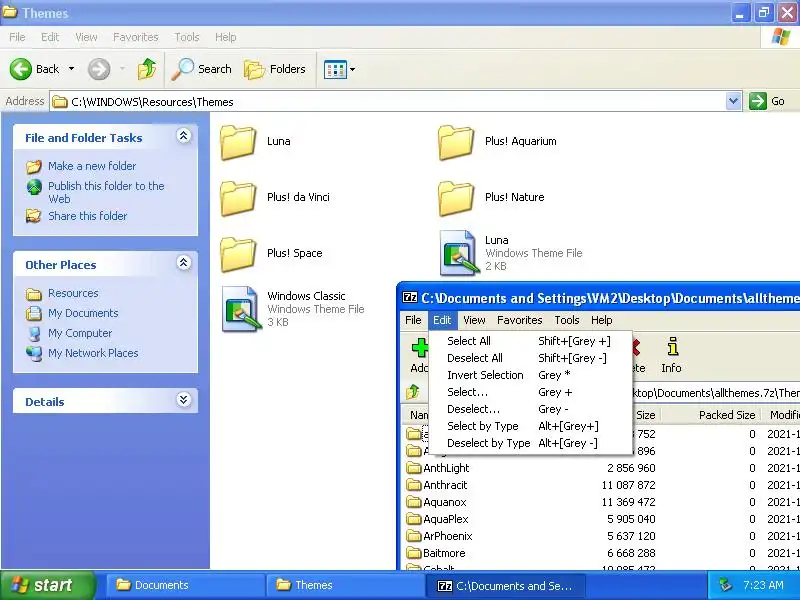Click the system tray network icon
The image size is (800, 600).
pos(725,585)
